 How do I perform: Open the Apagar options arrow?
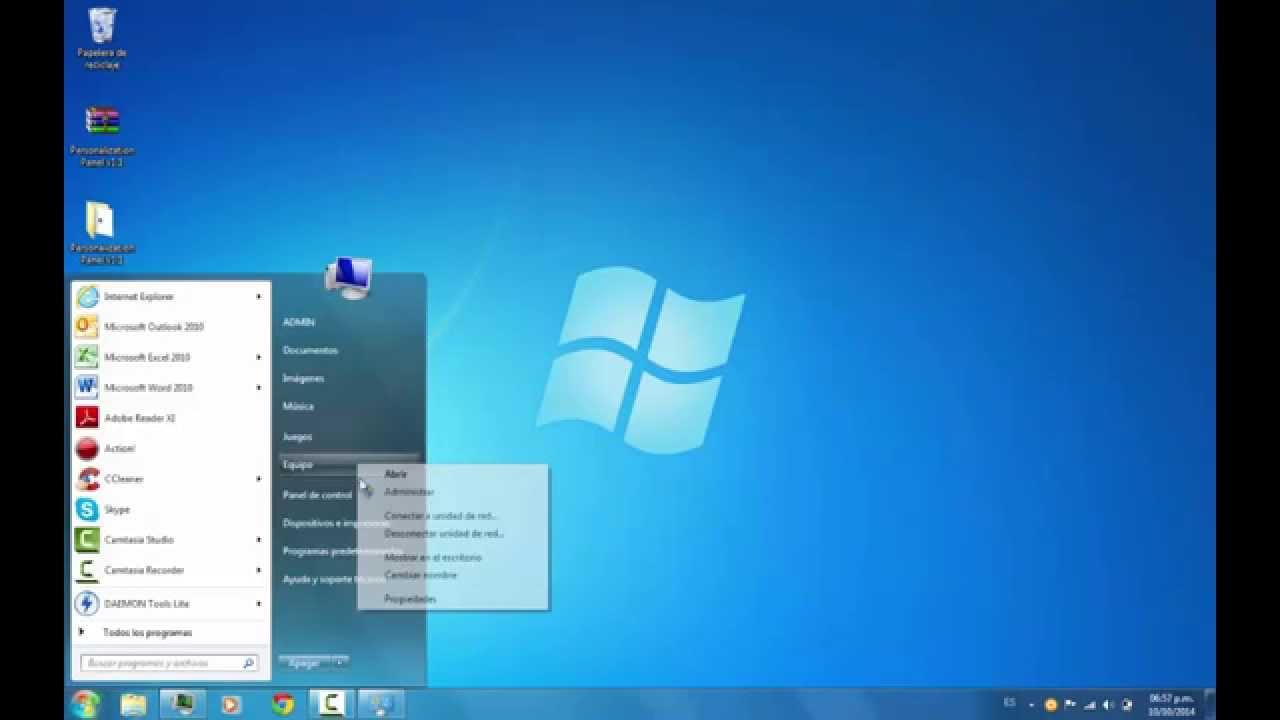[x=340, y=662]
